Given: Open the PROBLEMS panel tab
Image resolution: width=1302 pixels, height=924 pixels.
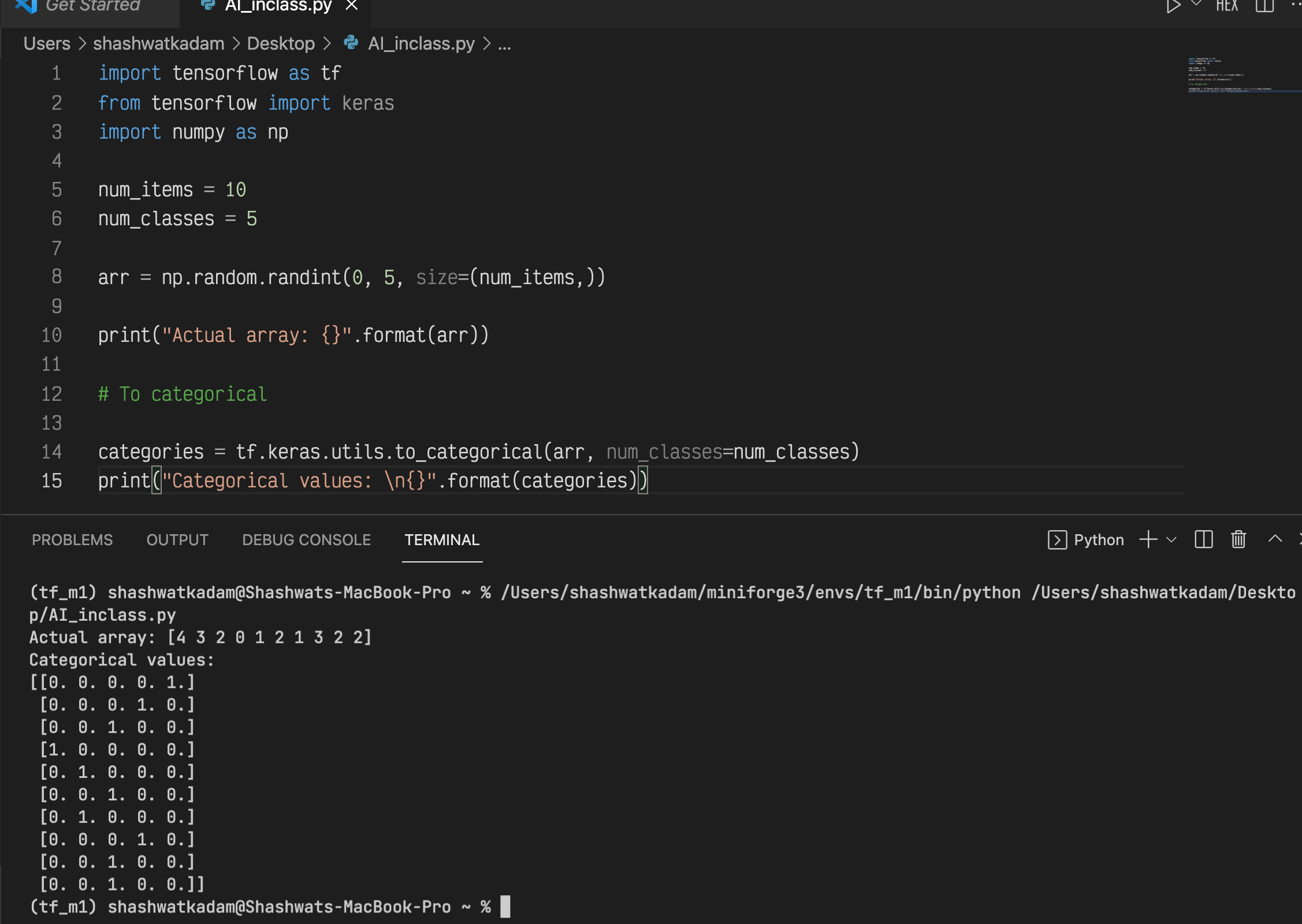Looking at the screenshot, I should [72, 540].
